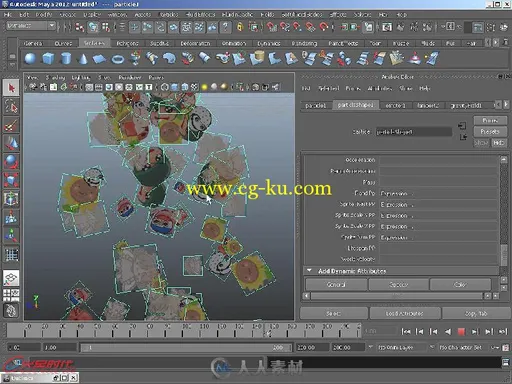Click the Load Attributes button
The height and width of the screenshot is (384, 512).
pyautogui.click(x=405, y=313)
